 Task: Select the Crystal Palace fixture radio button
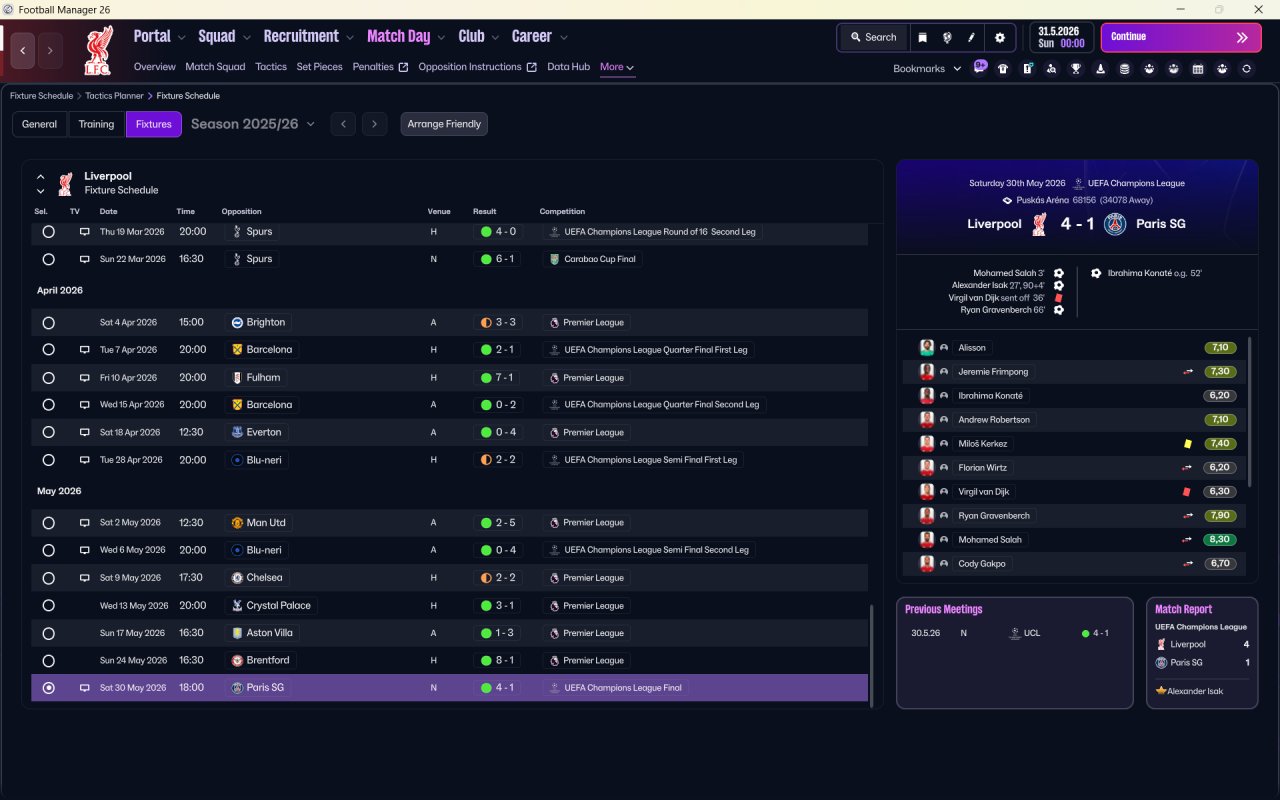(x=48, y=606)
